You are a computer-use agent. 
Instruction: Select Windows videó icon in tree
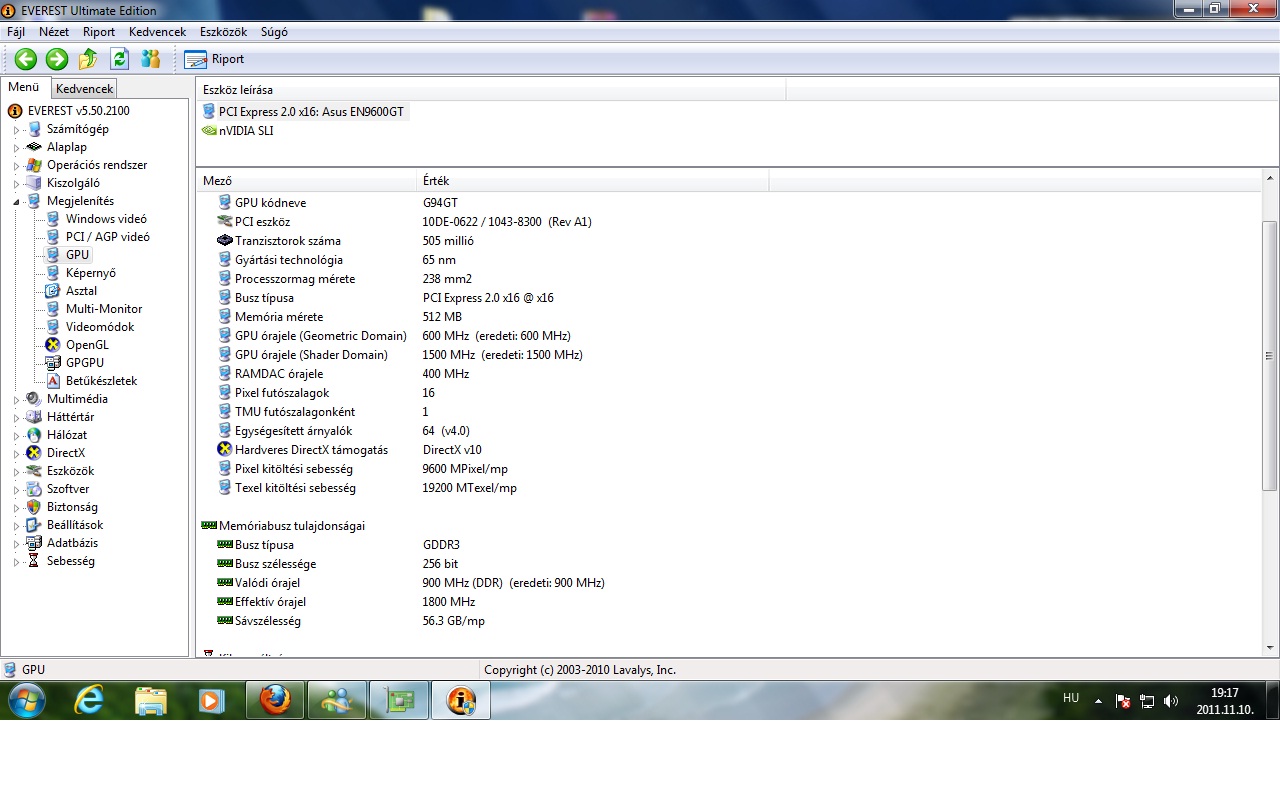click(x=53, y=219)
